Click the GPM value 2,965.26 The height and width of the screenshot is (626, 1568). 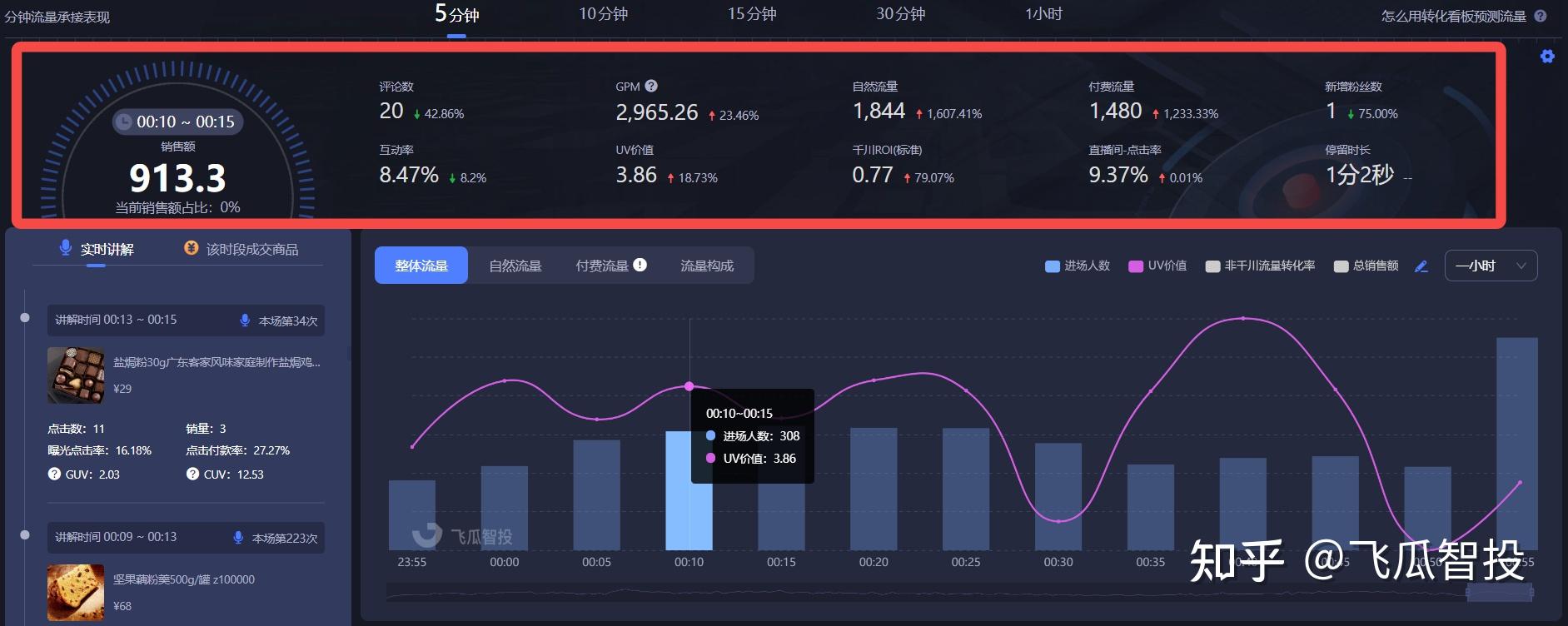657,112
